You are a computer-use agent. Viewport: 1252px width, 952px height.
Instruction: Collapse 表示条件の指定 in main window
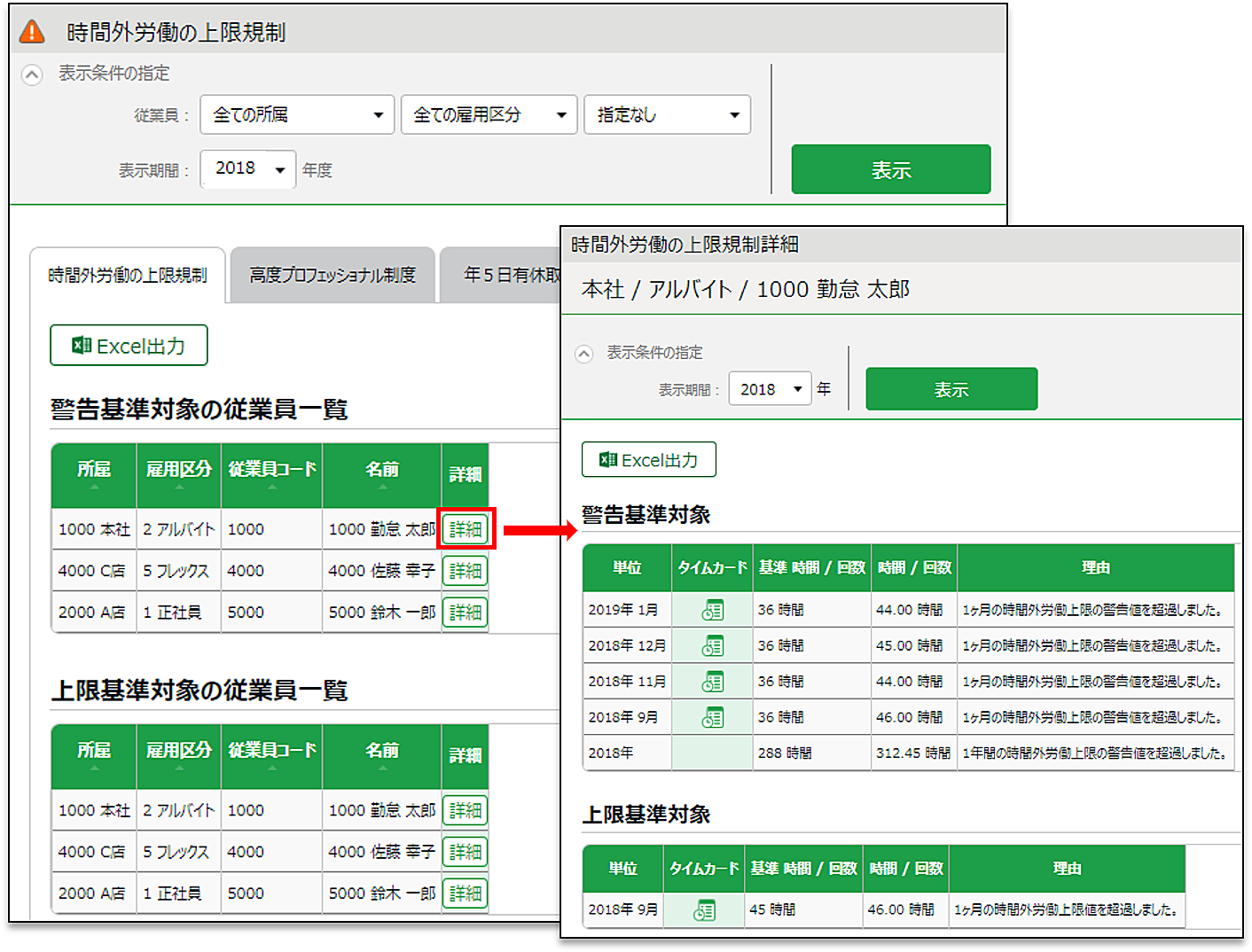pos(32,74)
